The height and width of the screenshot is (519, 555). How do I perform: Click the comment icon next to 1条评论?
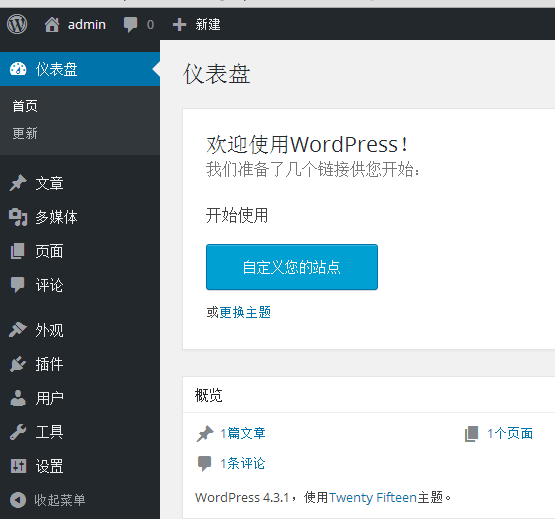click(x=204, y=463)
